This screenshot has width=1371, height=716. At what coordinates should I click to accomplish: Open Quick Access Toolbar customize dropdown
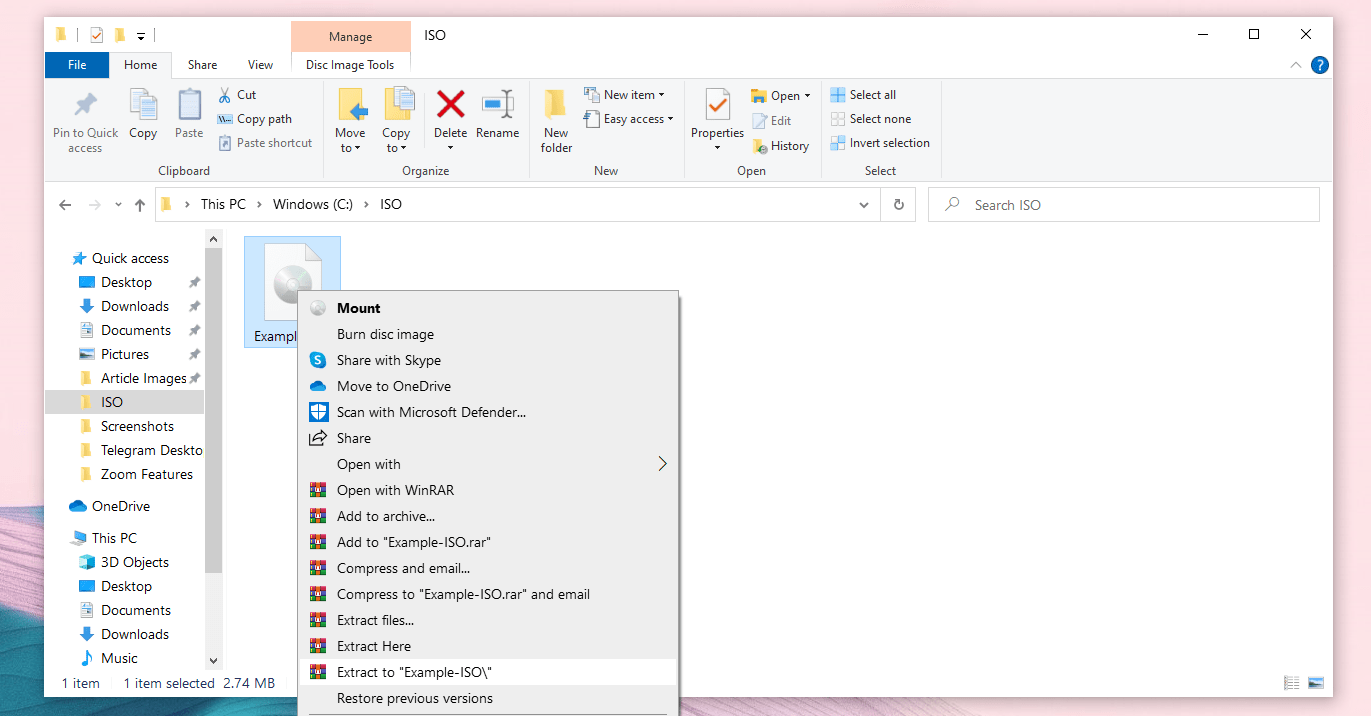point(141,36)
